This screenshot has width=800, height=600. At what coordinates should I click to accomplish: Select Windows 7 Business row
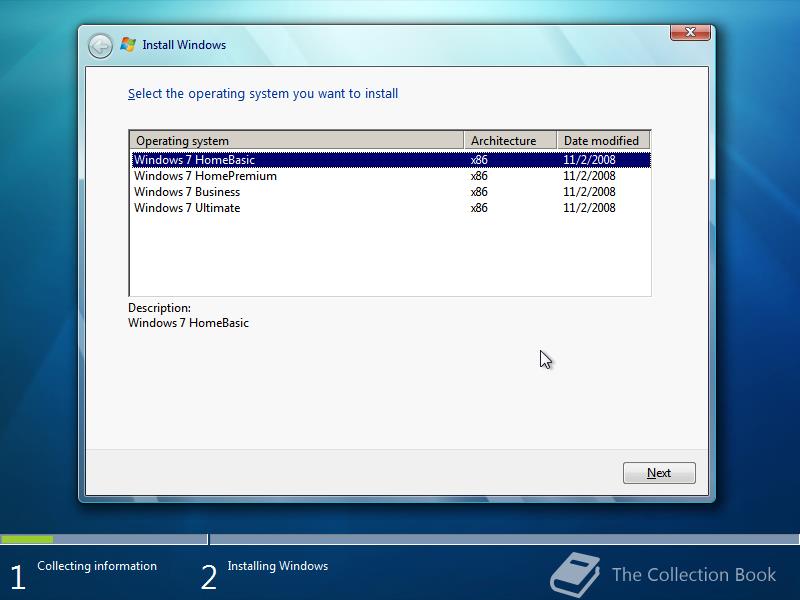[391, 192]
